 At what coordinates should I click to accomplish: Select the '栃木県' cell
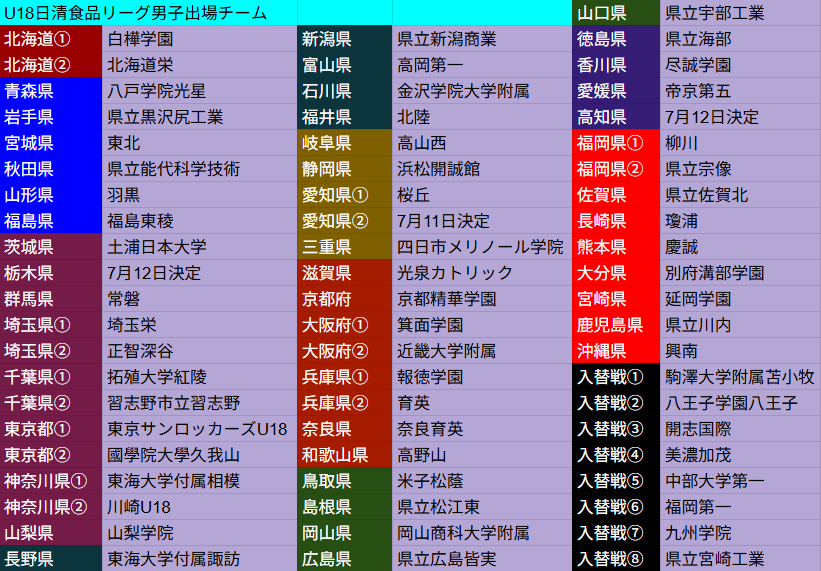(x=51, y=273)
